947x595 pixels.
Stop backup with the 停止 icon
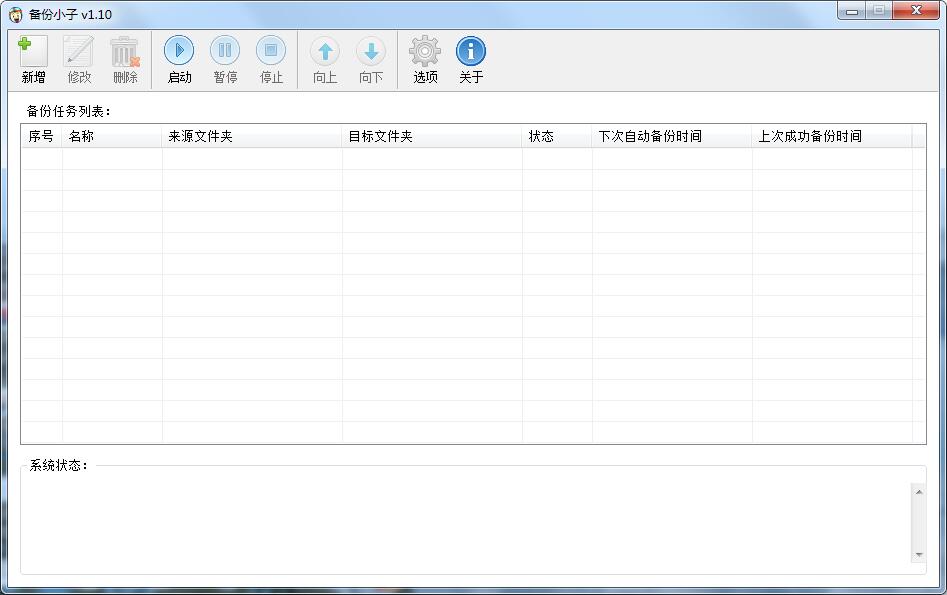pyautogui.click(x=271, y=51)
